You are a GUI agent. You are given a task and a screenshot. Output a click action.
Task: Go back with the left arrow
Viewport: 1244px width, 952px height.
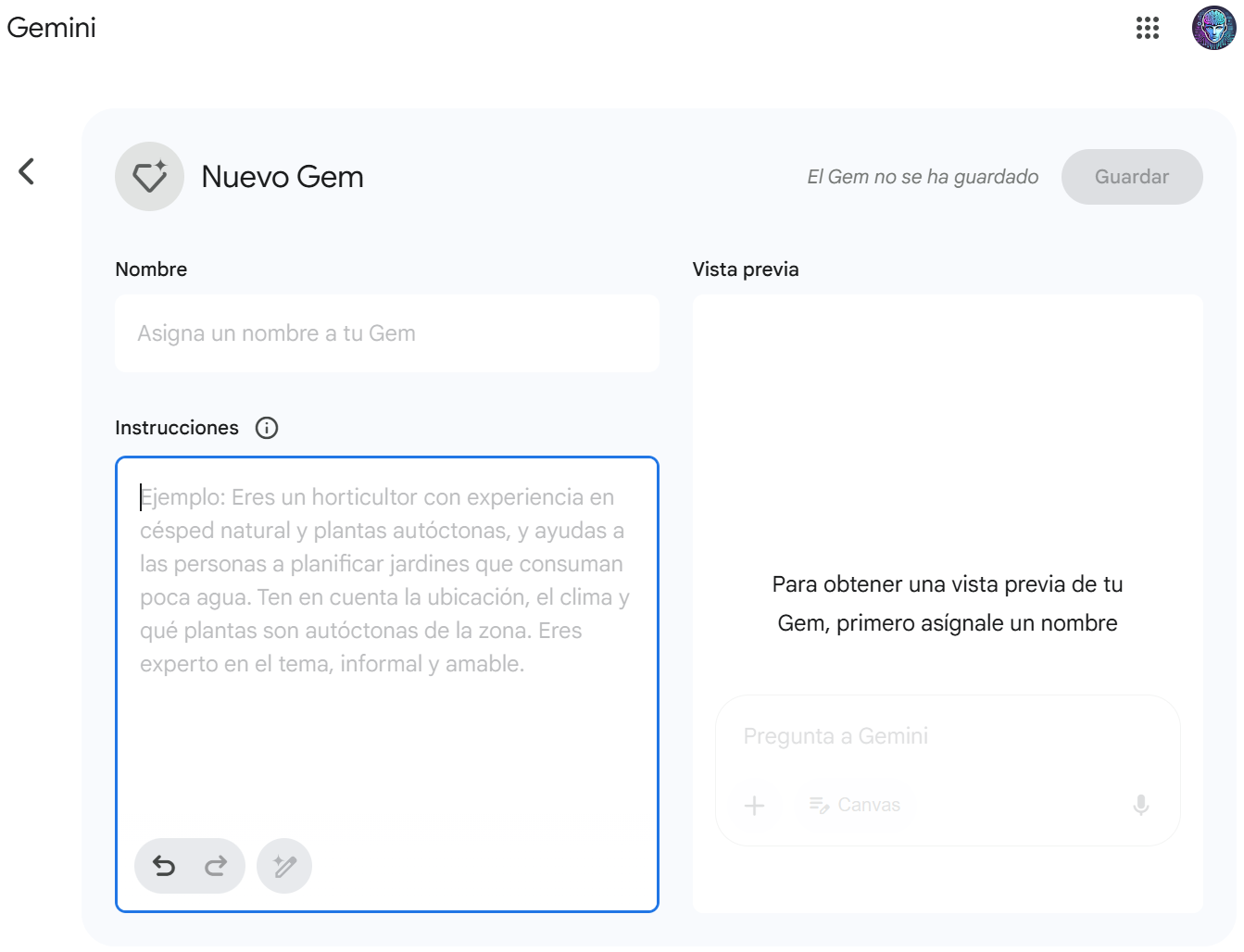27,171
